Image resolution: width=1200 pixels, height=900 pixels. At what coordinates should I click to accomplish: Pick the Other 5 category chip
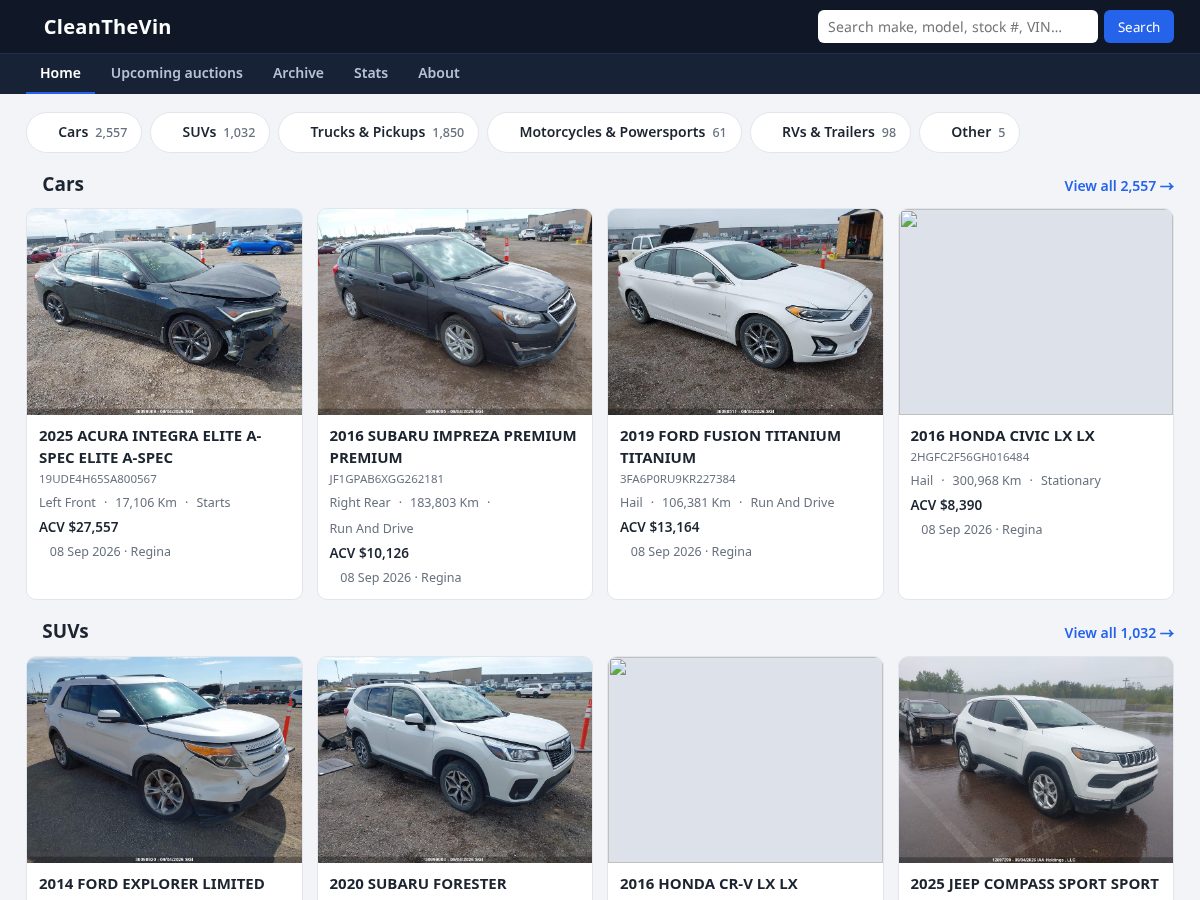(x=969, y=132)
